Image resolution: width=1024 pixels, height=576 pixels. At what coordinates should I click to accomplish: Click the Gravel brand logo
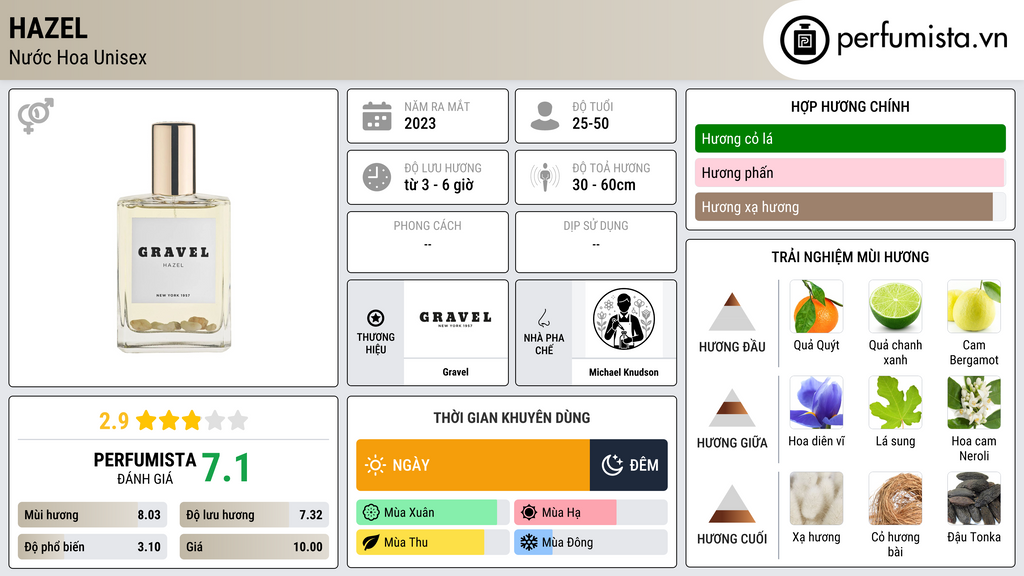coord(455,319)
